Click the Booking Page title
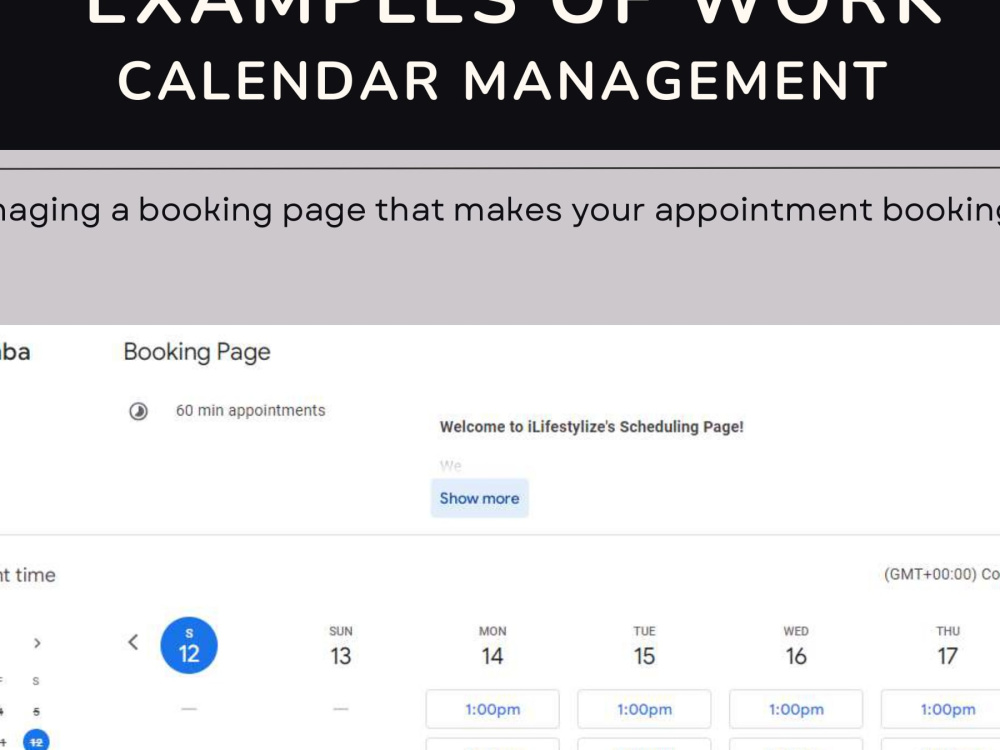The image size is (1000, 750). pyautogui.click(x=197, y=352)
